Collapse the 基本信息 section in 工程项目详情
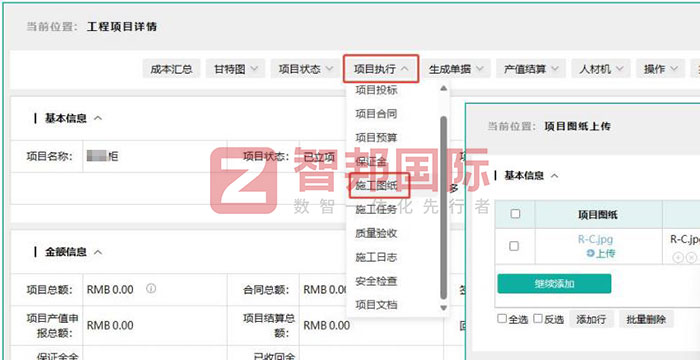 click(x=98, y=119)
